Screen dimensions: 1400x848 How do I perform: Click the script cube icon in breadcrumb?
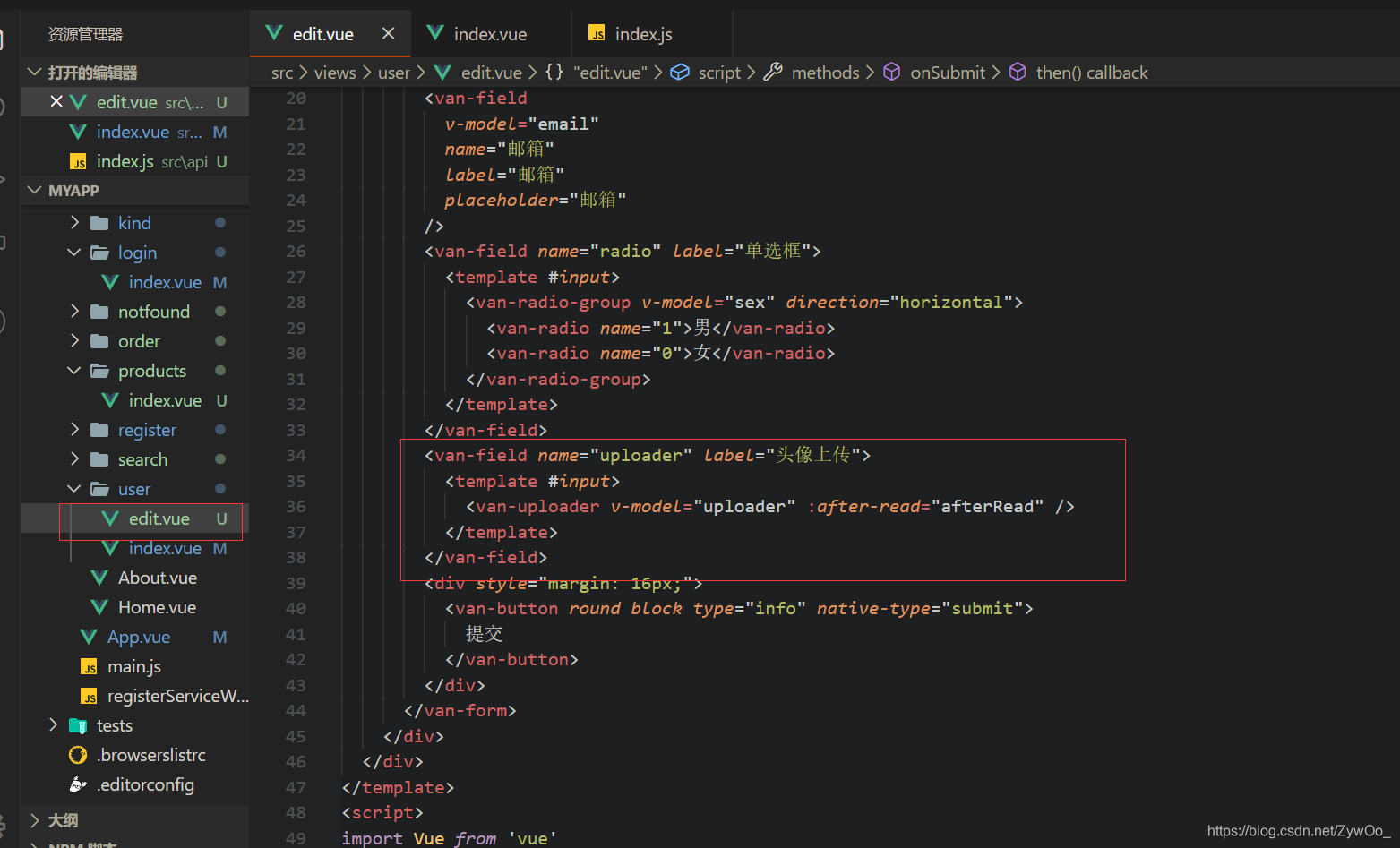click(681, 72)
